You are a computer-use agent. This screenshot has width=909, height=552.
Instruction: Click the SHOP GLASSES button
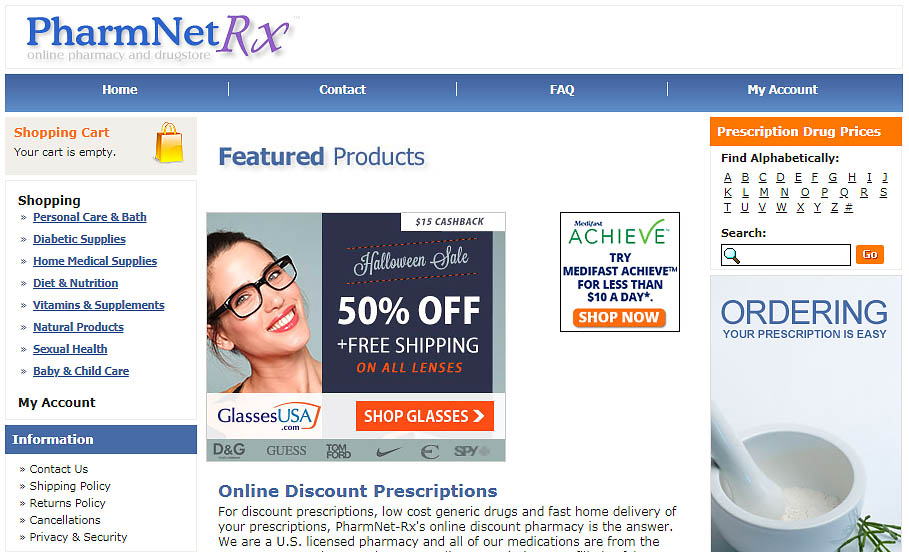click(x=425, y=416)
